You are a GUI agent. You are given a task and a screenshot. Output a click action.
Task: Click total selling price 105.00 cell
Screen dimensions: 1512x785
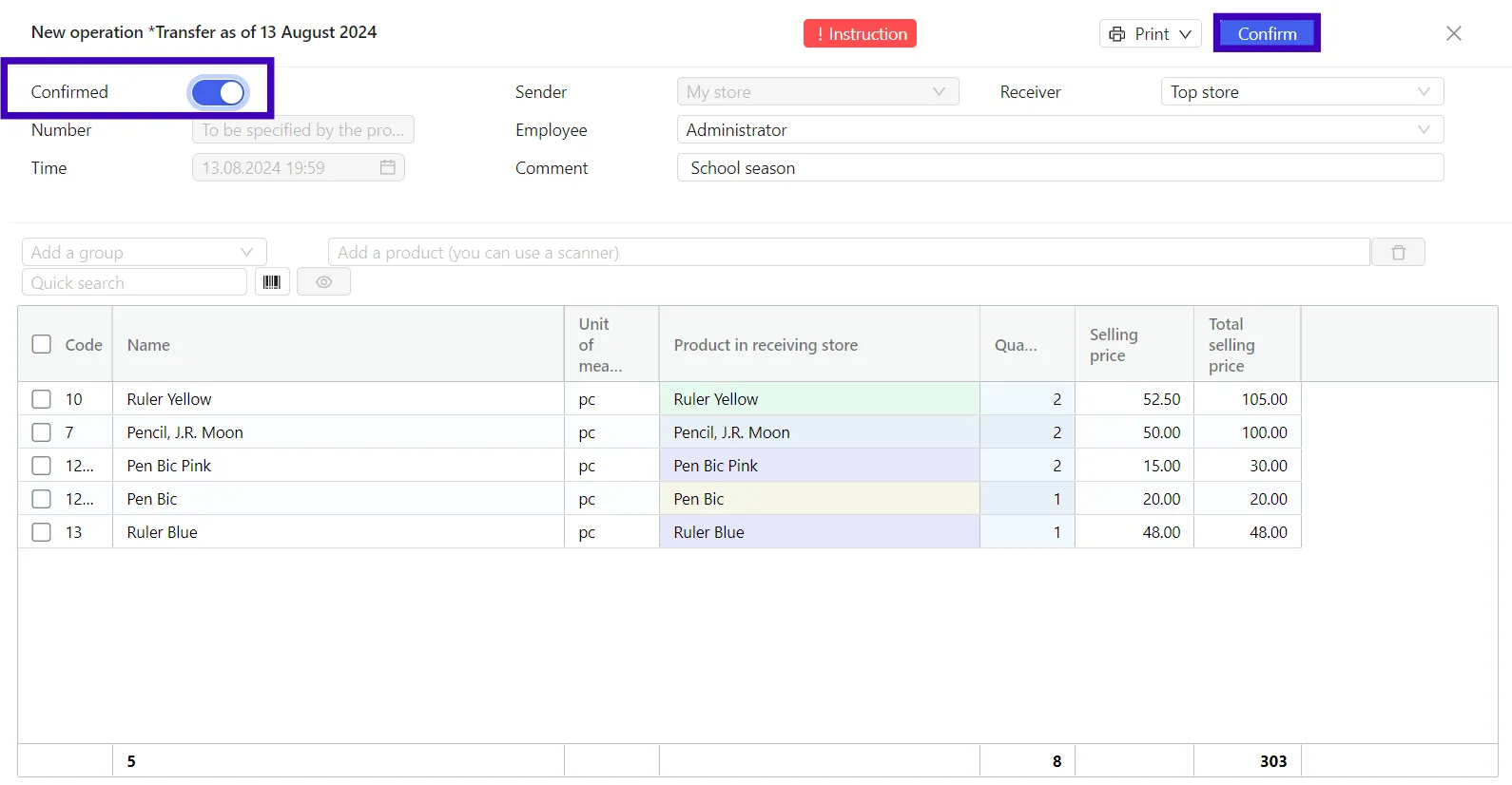[1247, 399]
